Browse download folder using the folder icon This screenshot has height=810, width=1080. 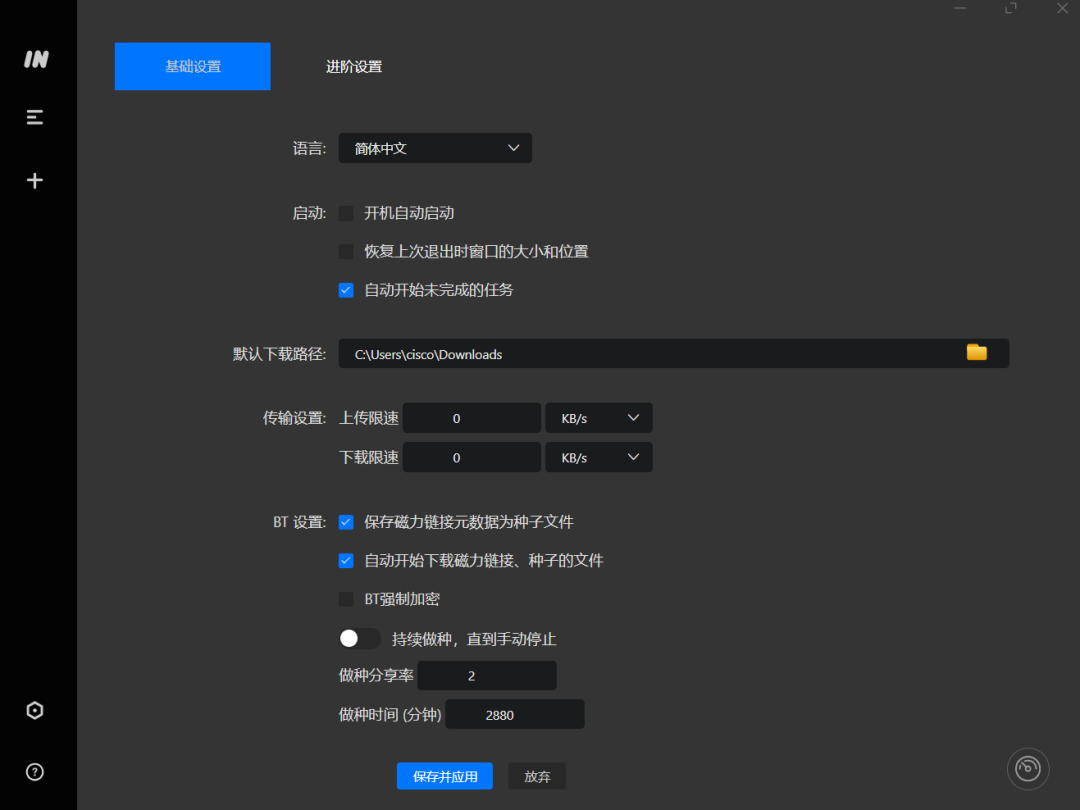[x=977, y=352]
